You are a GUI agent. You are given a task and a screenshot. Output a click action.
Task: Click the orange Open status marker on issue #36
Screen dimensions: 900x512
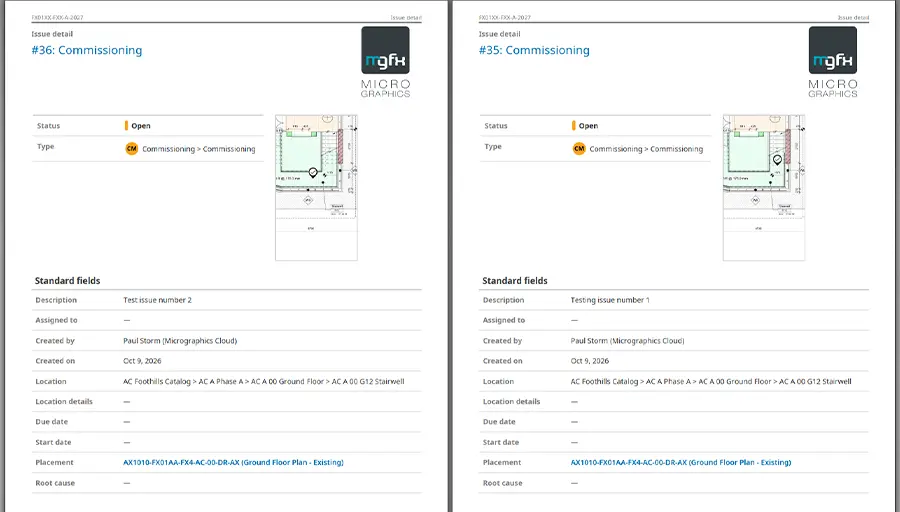tap(126, 126)
